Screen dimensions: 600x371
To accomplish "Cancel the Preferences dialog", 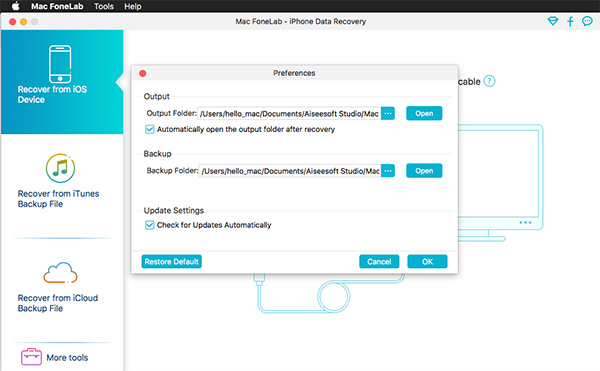I will tap(379, 262).
